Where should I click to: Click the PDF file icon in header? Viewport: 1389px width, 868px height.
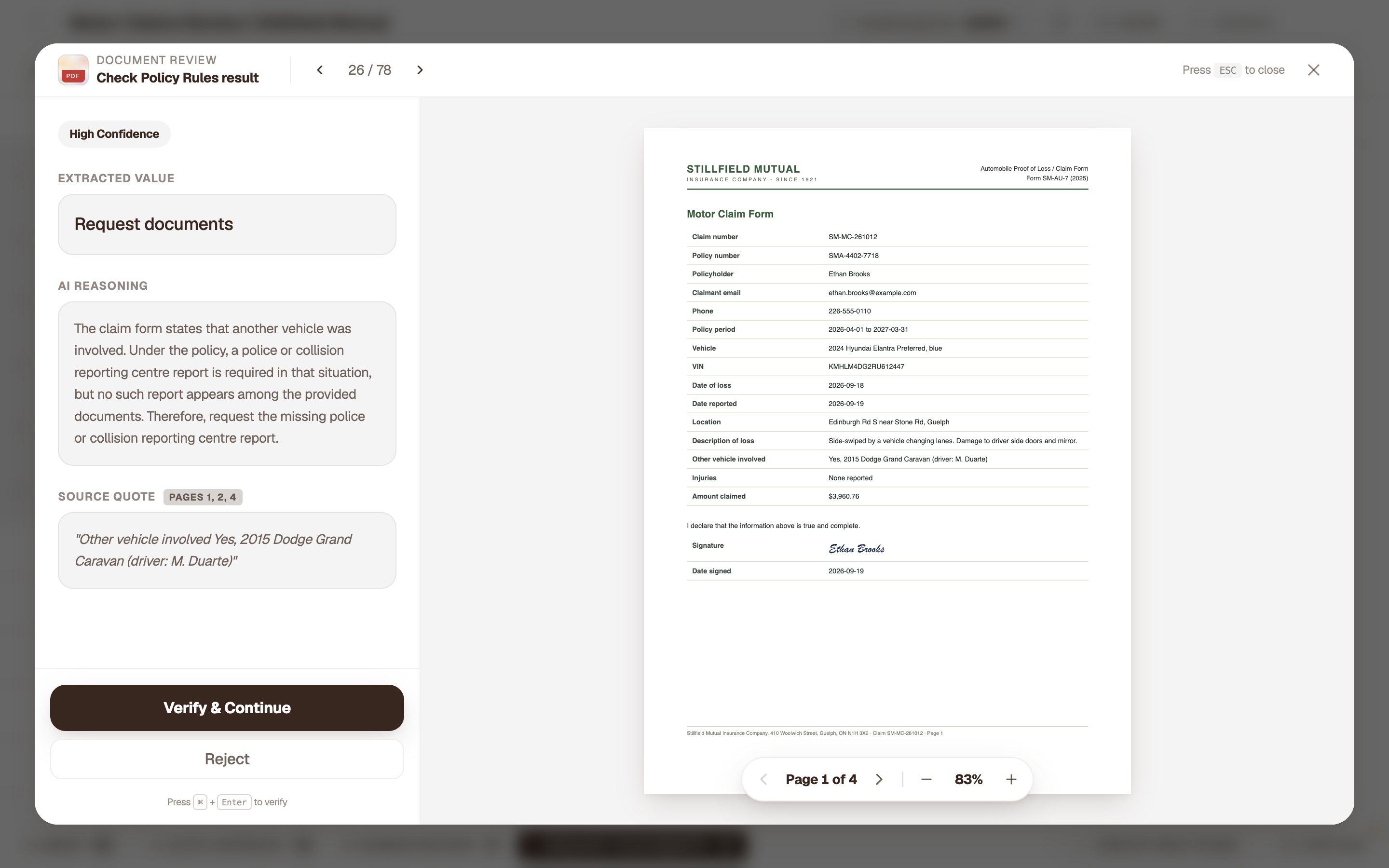click(x=73, y=70)
